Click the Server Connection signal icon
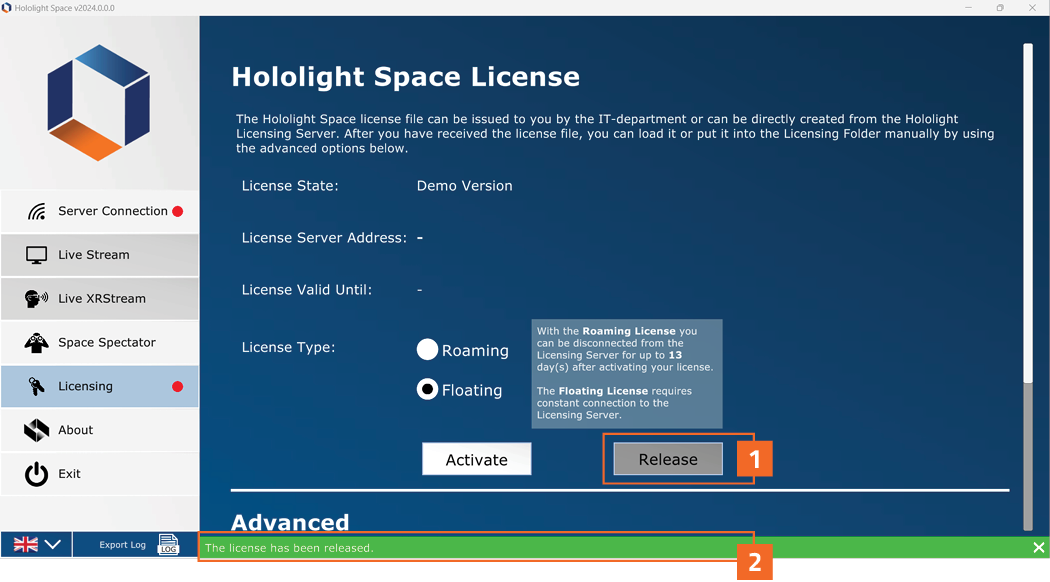This screenshot has width=1050, height=582. point(37,212)
